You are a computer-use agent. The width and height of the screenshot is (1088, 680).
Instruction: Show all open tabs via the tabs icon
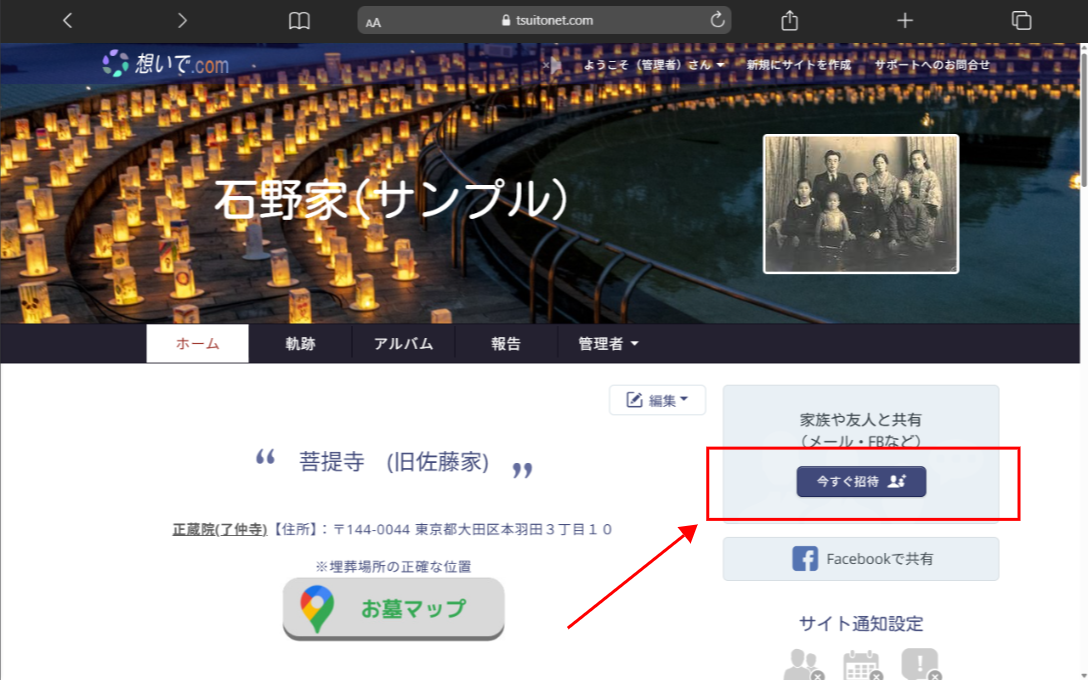pos(1021,20)
